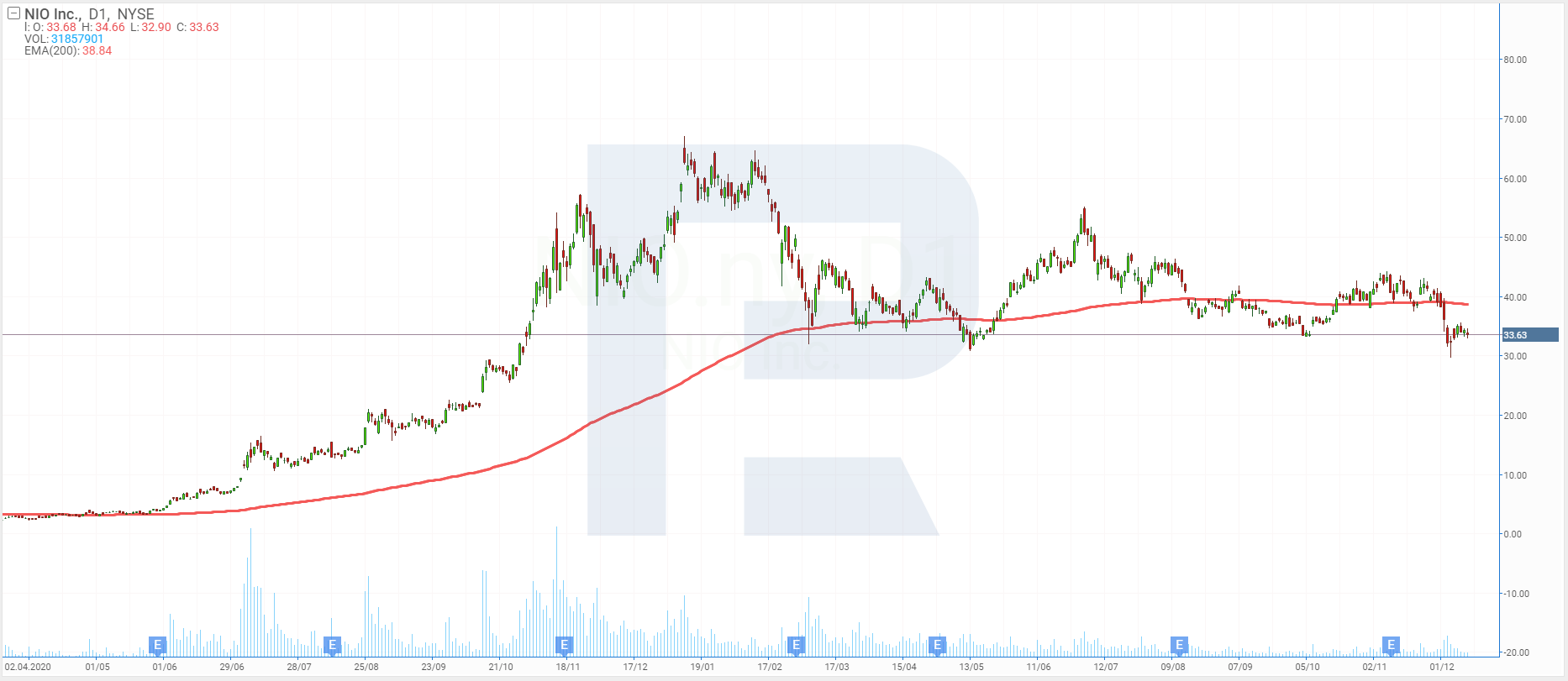Click the 21/10 date label
1568x681 pixels.
[501, 668]
